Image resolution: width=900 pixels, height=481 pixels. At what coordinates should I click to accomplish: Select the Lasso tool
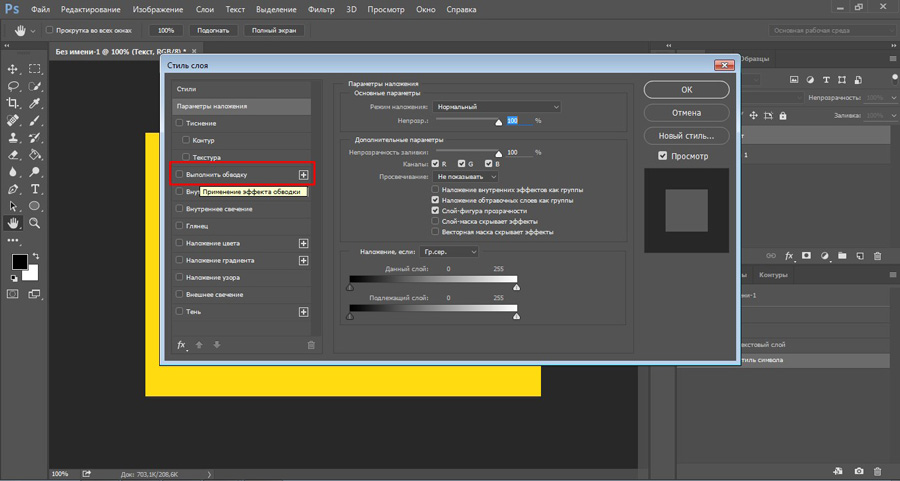pos(14,86)
